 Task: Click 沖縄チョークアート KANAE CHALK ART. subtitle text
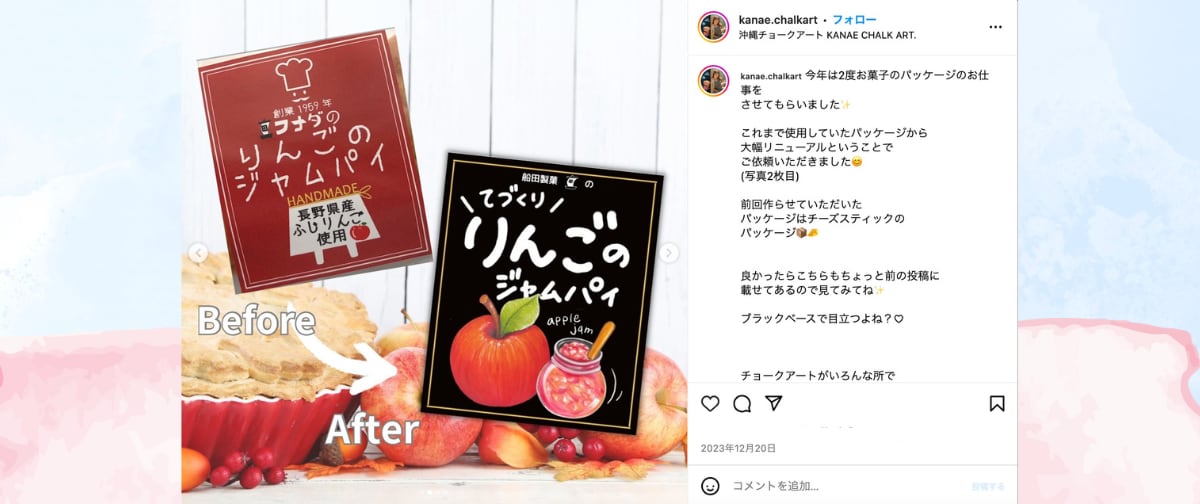point(827,35)
